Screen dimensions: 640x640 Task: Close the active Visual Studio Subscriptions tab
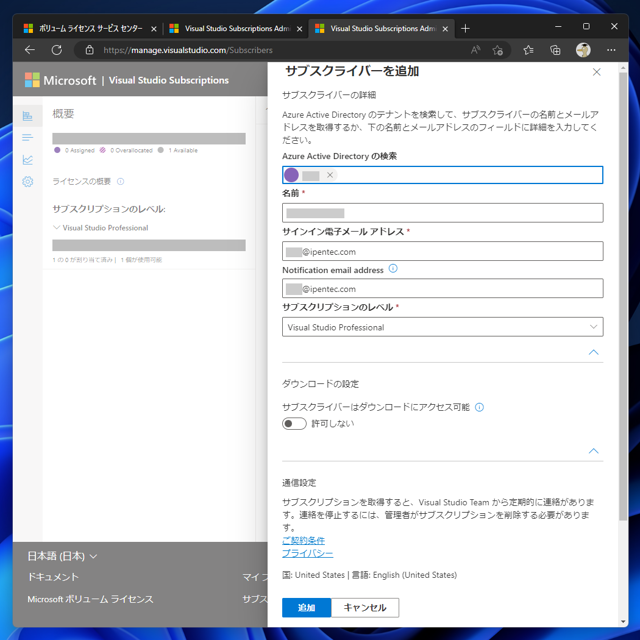tap(445, 29)
